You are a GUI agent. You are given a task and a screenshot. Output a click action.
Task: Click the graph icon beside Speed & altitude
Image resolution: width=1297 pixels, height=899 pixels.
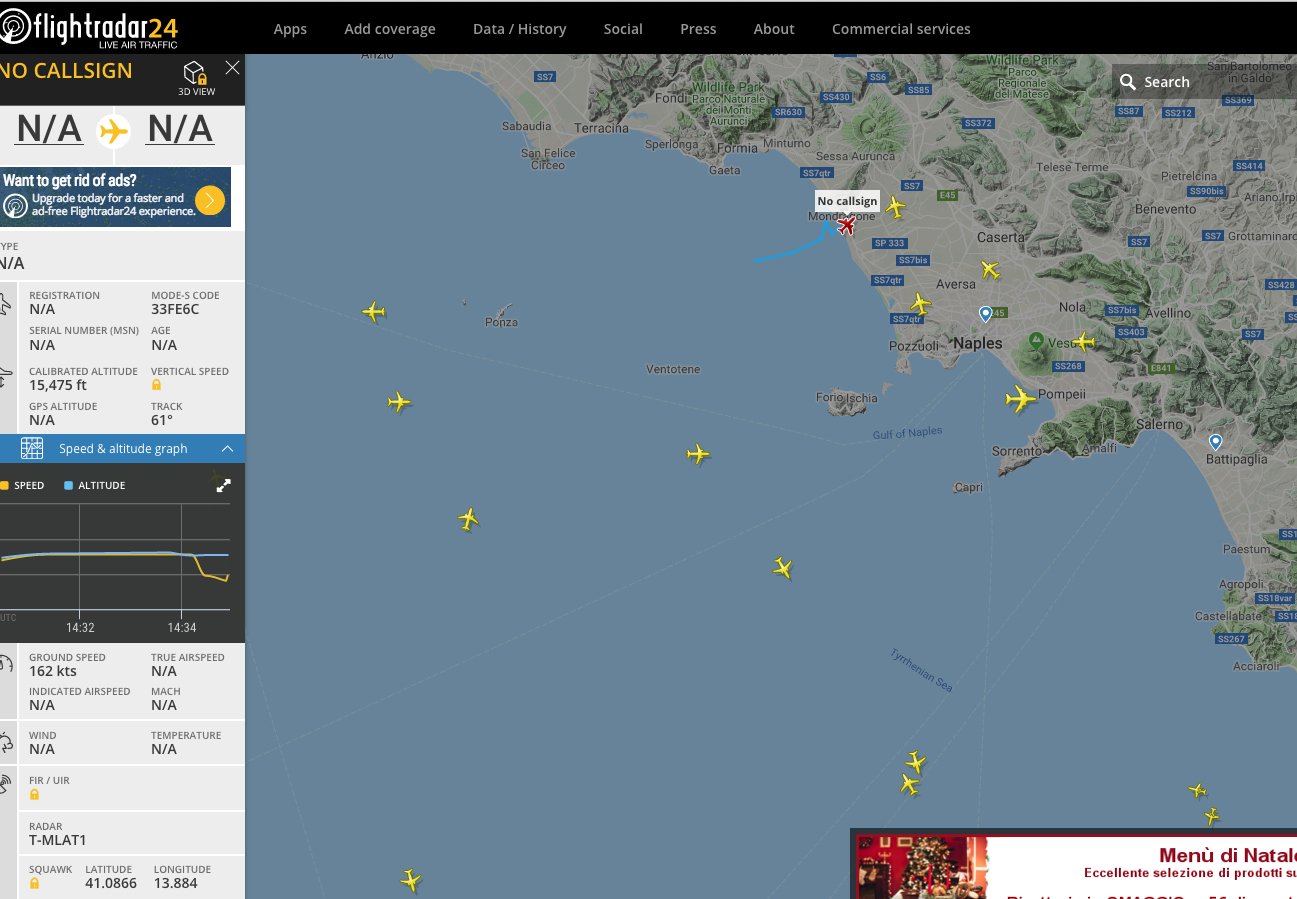point(32,448)
